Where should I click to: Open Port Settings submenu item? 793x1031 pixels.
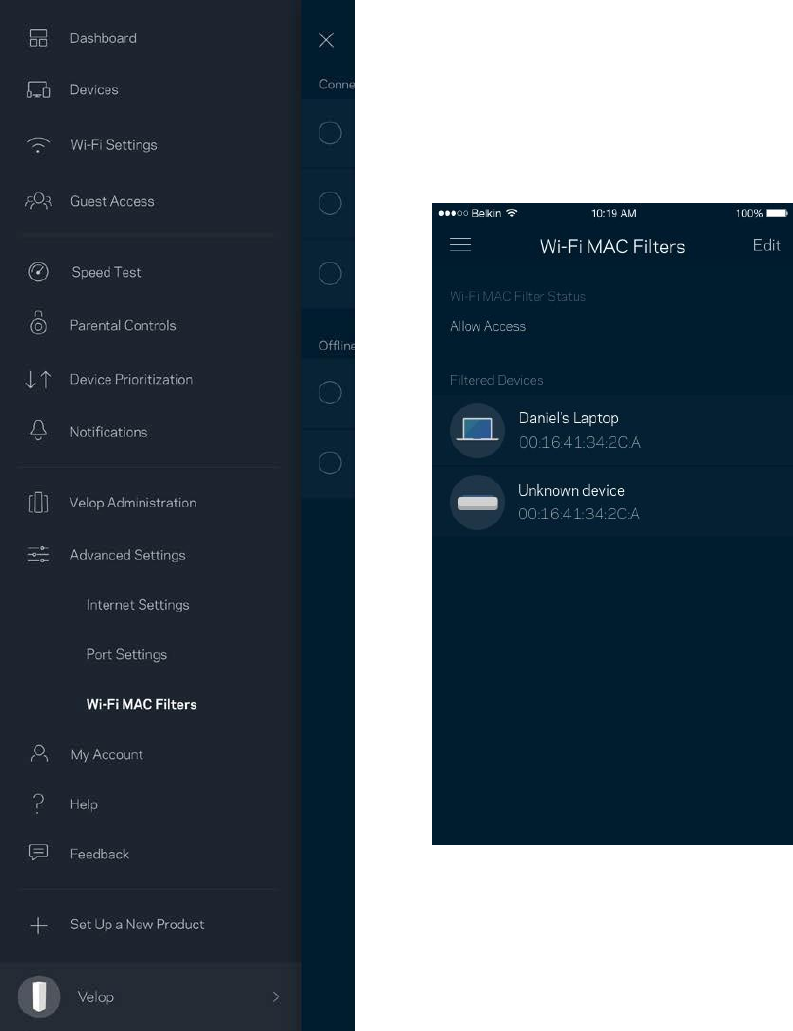coord(127,654)
